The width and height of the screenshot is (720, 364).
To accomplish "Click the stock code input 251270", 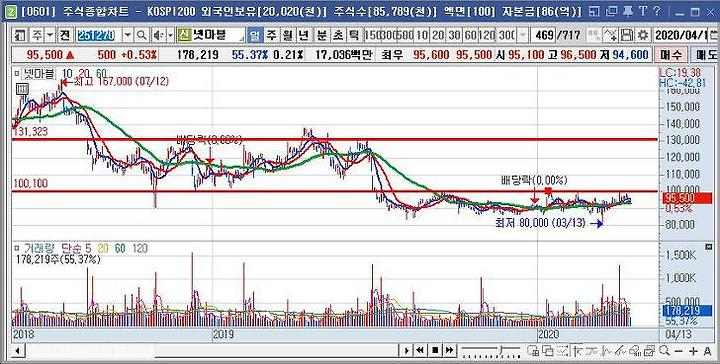I will point(99,35).
